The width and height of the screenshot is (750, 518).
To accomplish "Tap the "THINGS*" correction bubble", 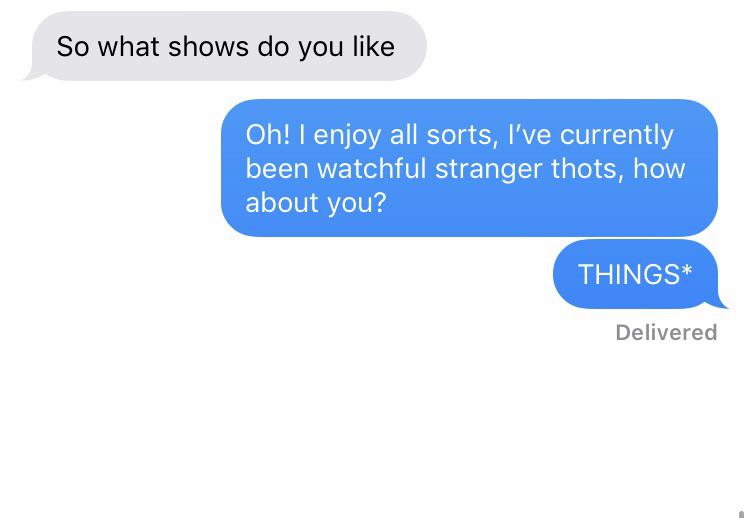I will coord(635,275).
